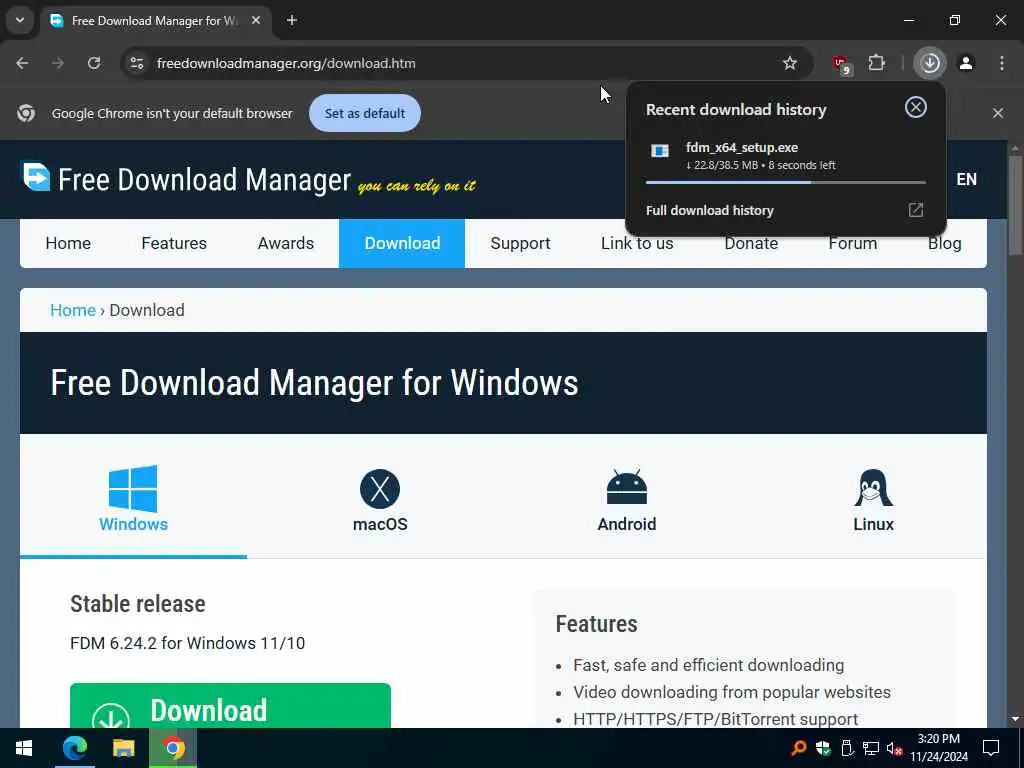
Task: Open File Explorer from the taskbar
Action: [x=123, y=748]
